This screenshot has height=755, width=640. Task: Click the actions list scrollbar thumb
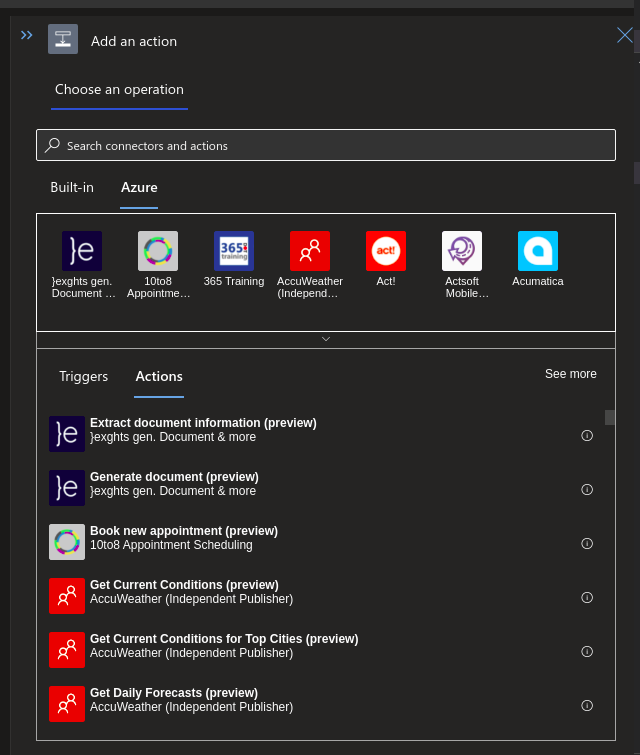pyautogui.click(x=610, y=417)
